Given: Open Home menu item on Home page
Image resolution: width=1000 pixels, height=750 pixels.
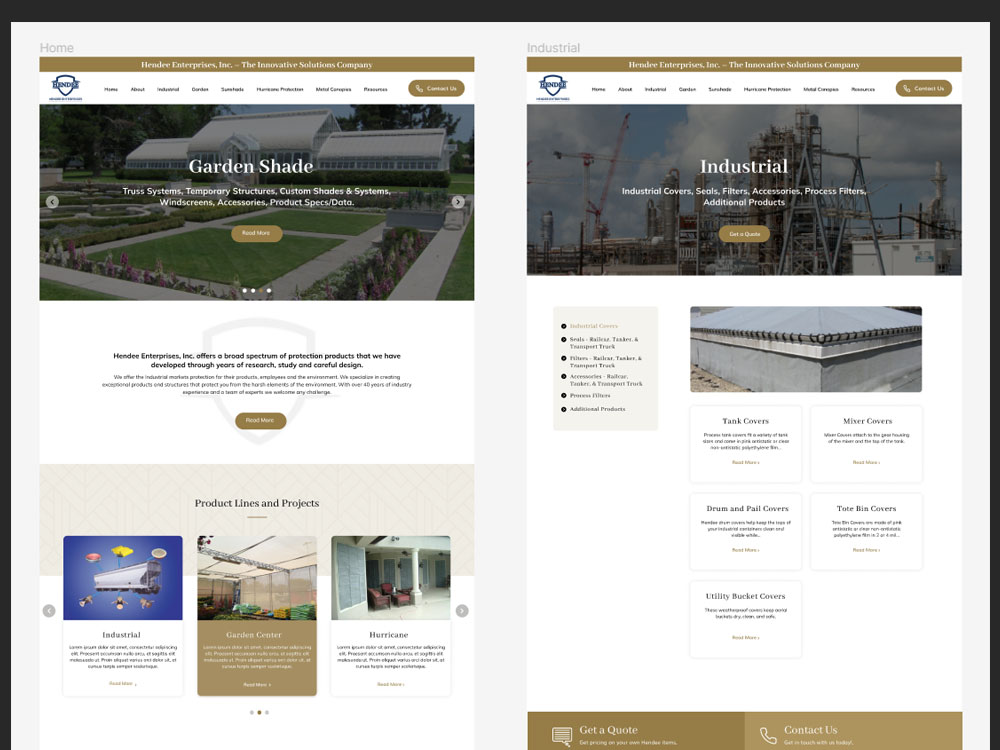Looking at the screenshot, I should pos(111,89).
